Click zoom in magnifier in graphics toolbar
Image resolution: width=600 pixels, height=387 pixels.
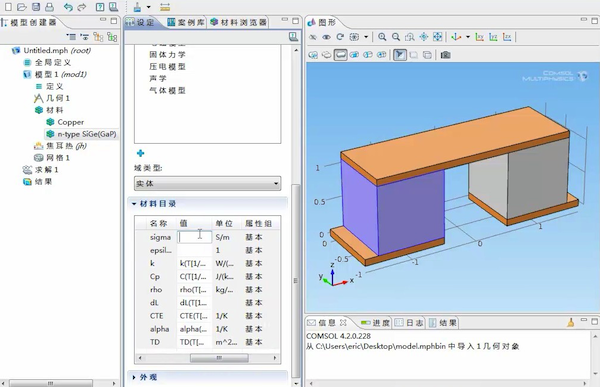[x=382, y=37]
